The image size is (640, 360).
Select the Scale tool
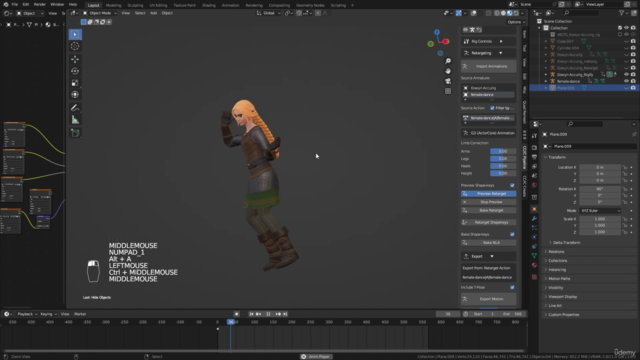[75, 83]
